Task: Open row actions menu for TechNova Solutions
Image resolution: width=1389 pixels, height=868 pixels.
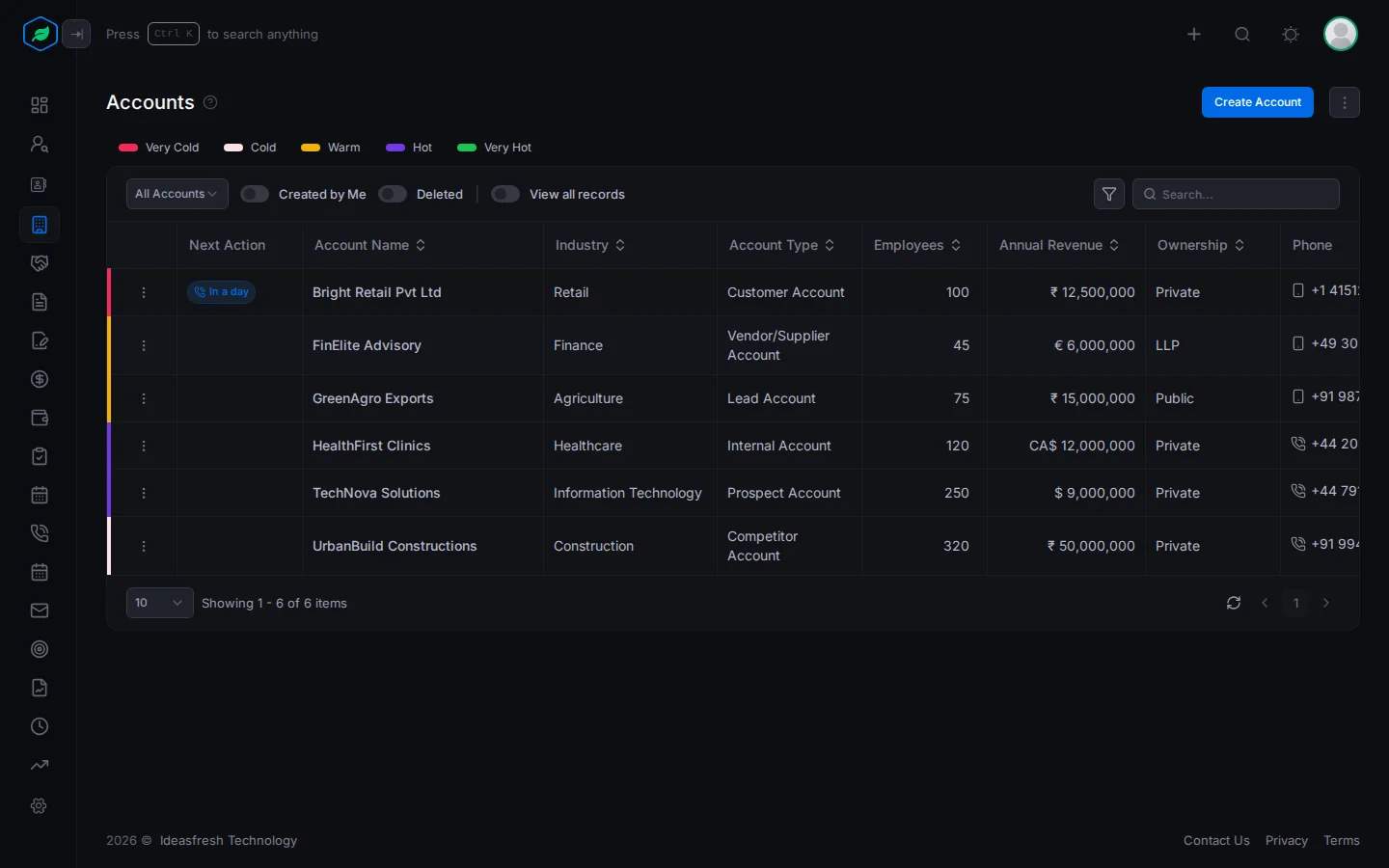Action: coord(144,493)
